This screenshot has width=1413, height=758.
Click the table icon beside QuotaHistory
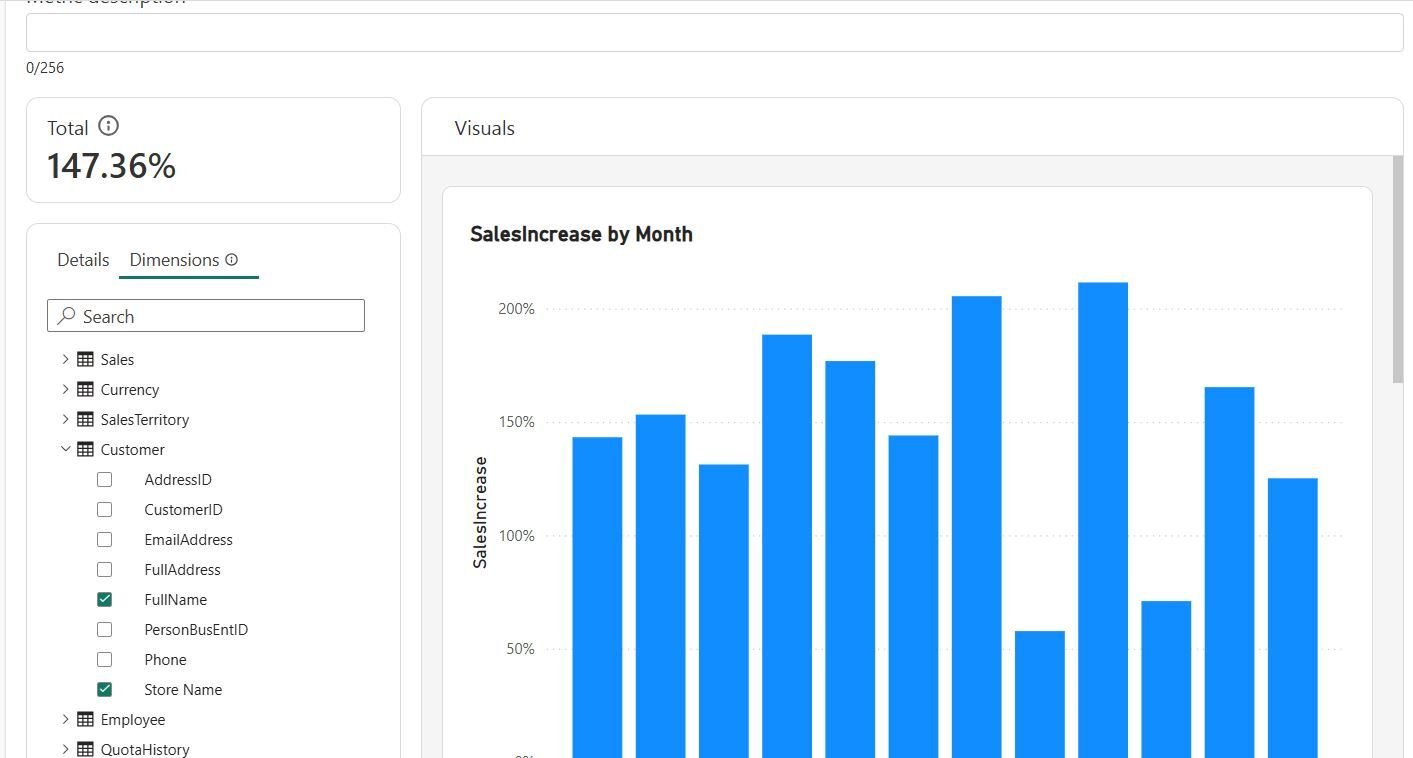click(85, 748)
